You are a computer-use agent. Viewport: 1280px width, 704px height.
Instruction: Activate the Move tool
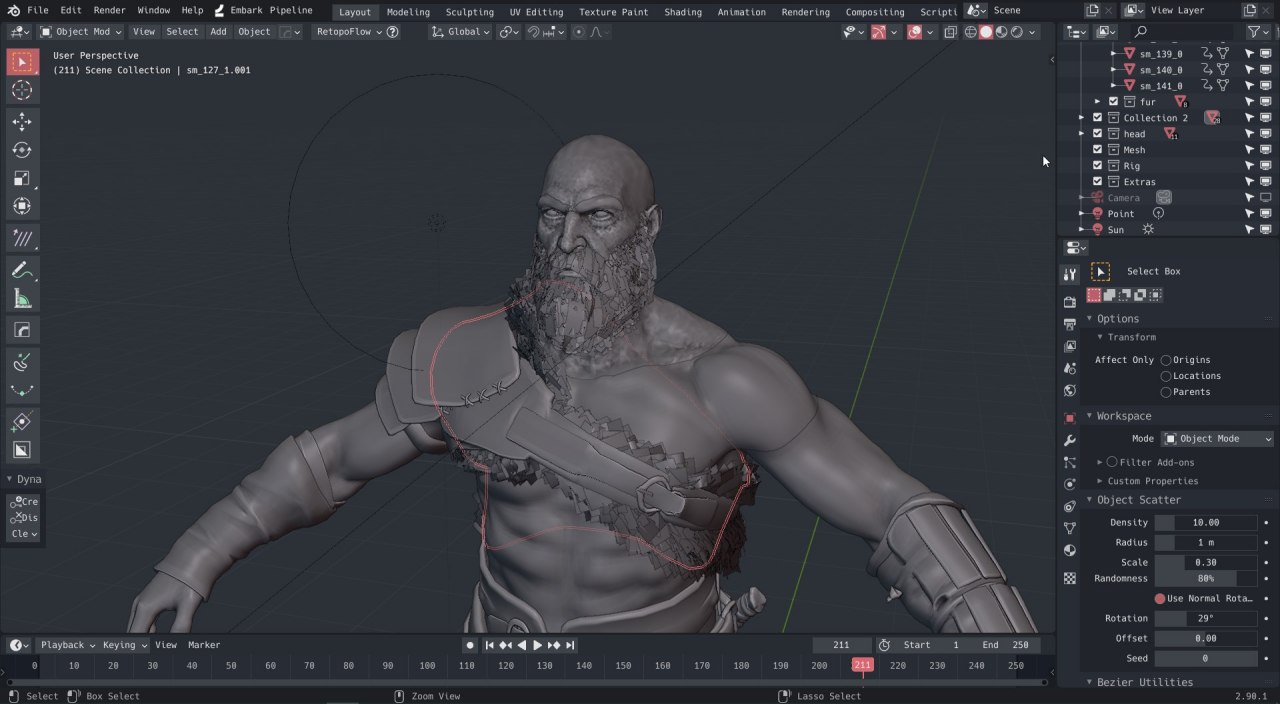click(22, 122)
